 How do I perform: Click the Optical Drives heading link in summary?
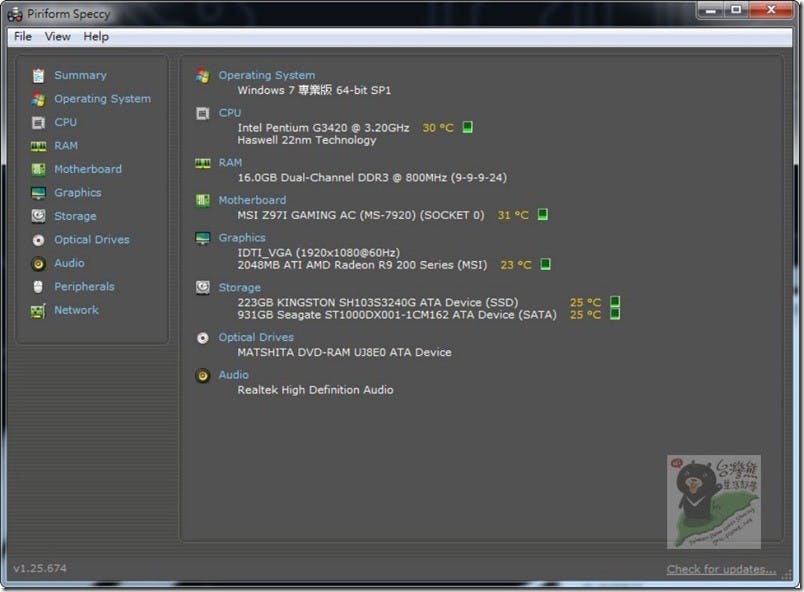(x=256, y=338)
